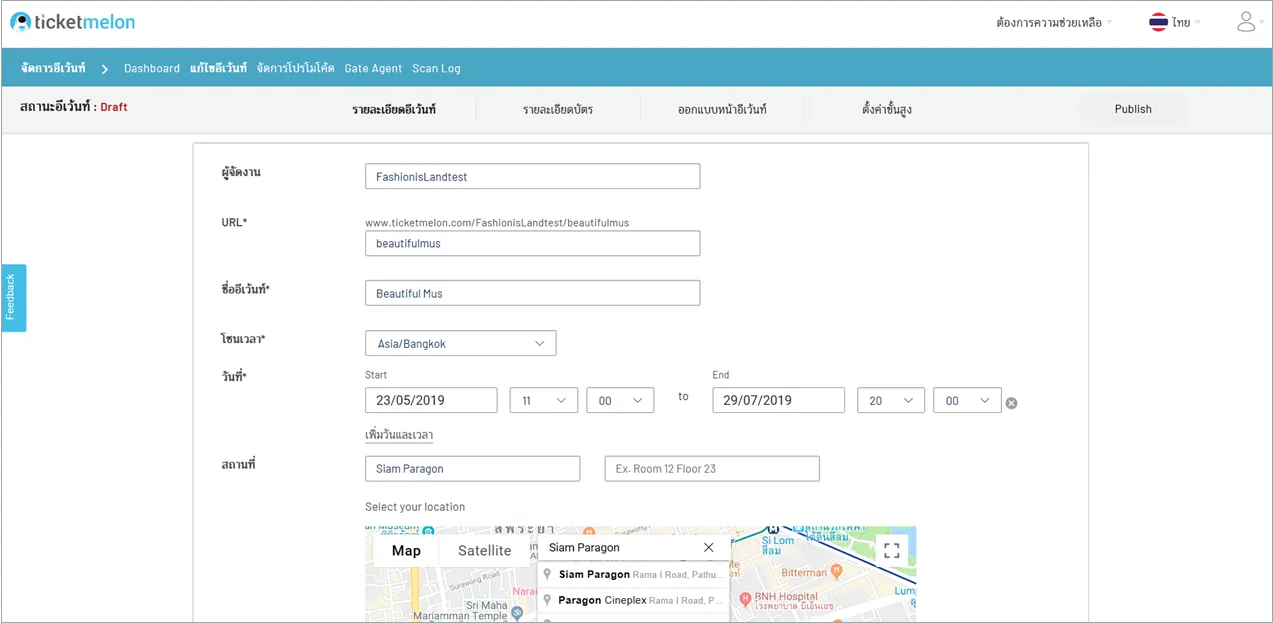Click the Draft status text
Viewport: 1273px width, 623px height.
[x=114, y=107]
